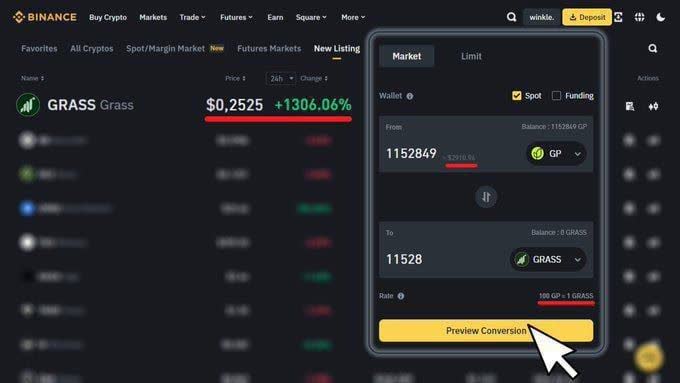680x383 pixels.
Task: Toggle the moon dark mode icon
Action: (660, 17)
